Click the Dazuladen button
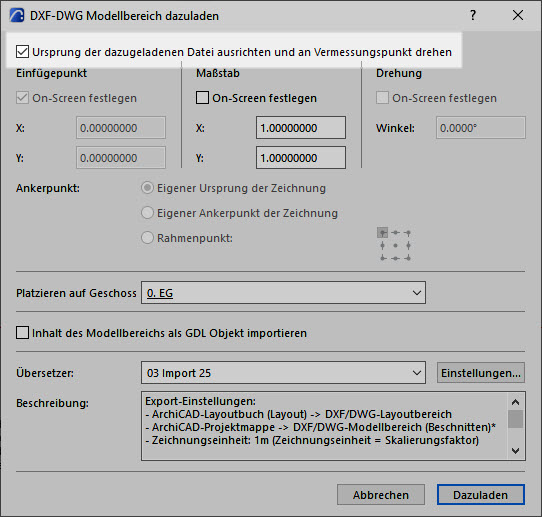 (x=481, y=495)
